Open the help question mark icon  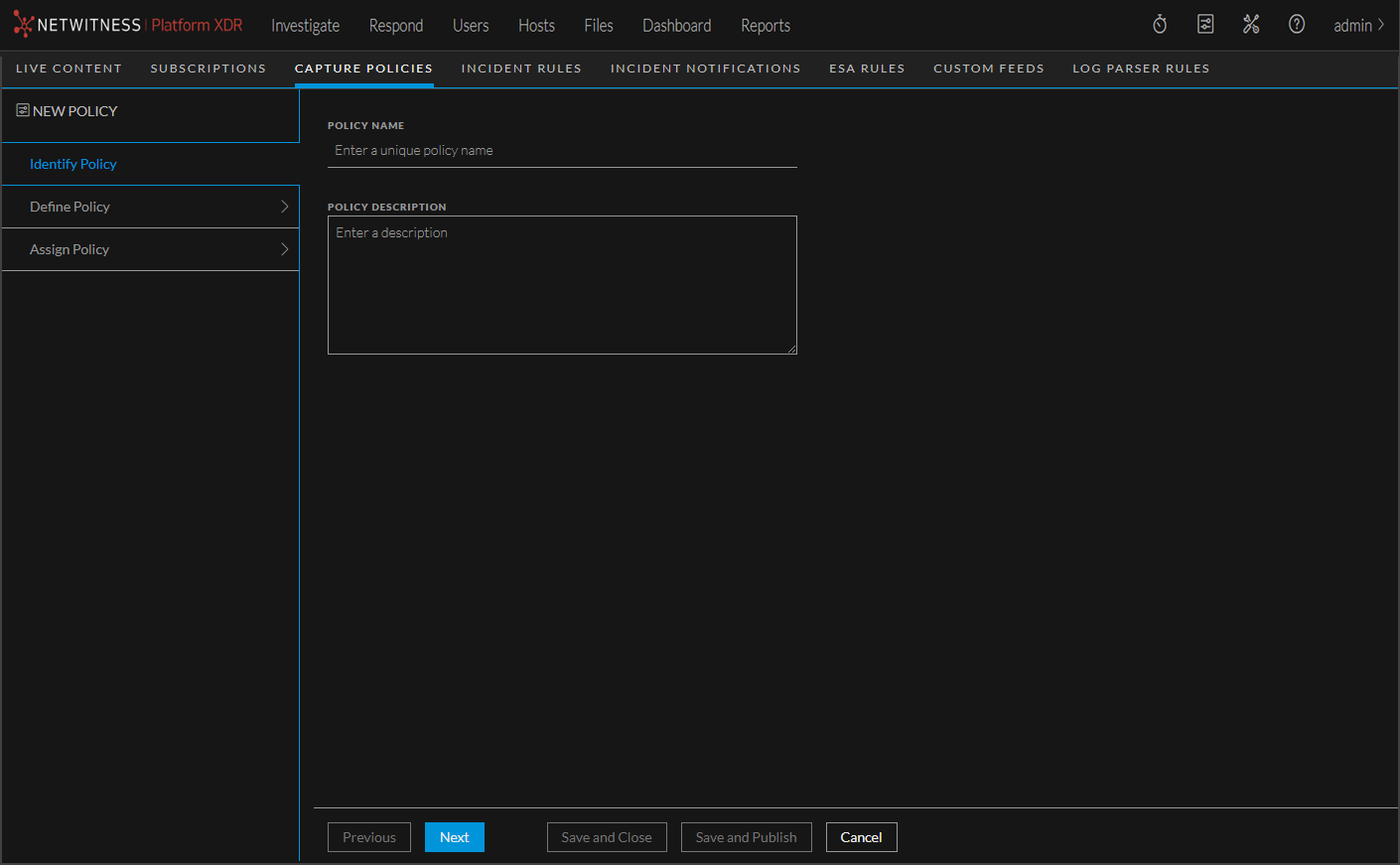click(x=1297, y=25)
